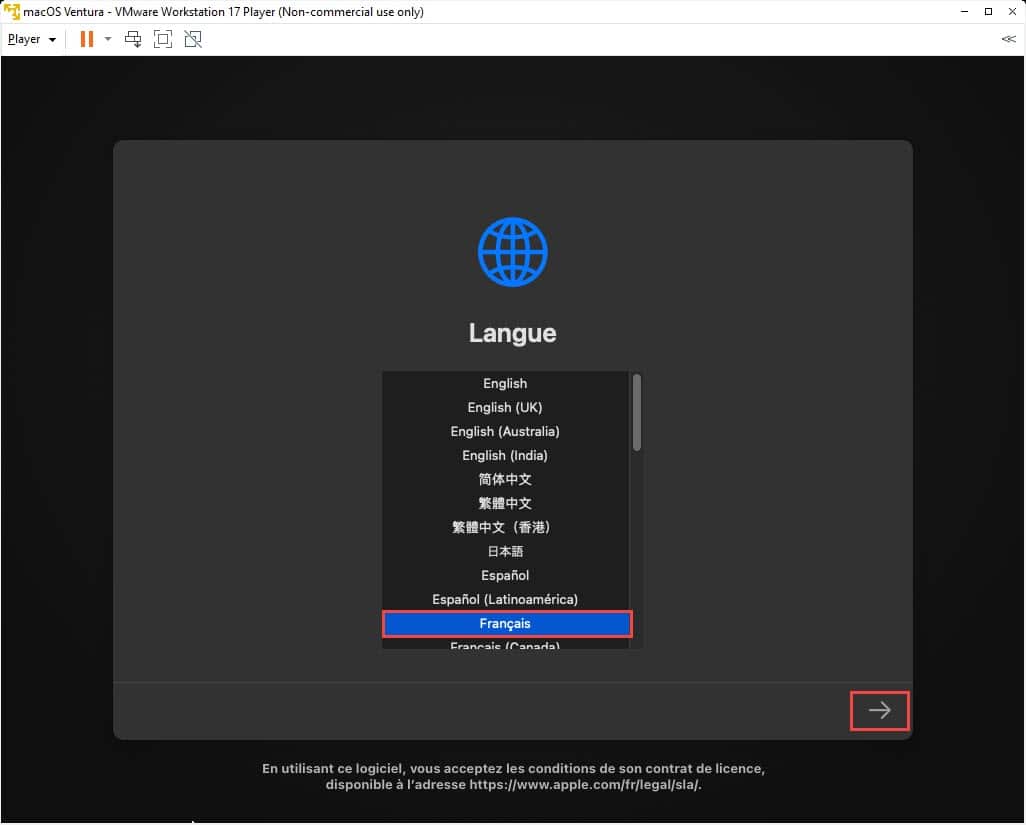Click the blue globe icon

coord(512,252)
